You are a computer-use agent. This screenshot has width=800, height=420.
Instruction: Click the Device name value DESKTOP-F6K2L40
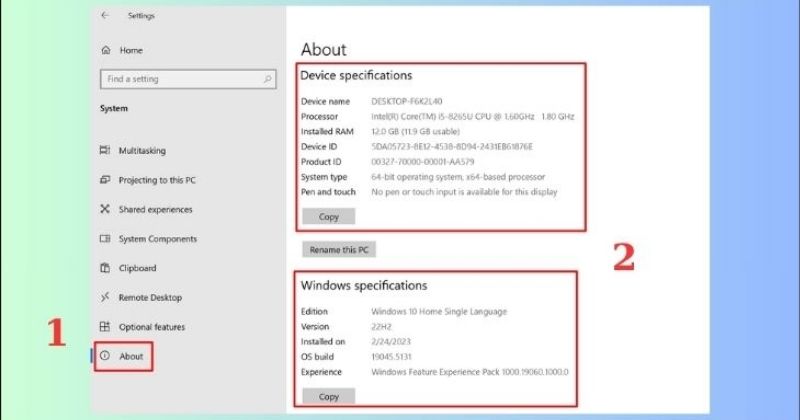click(407, 101)
